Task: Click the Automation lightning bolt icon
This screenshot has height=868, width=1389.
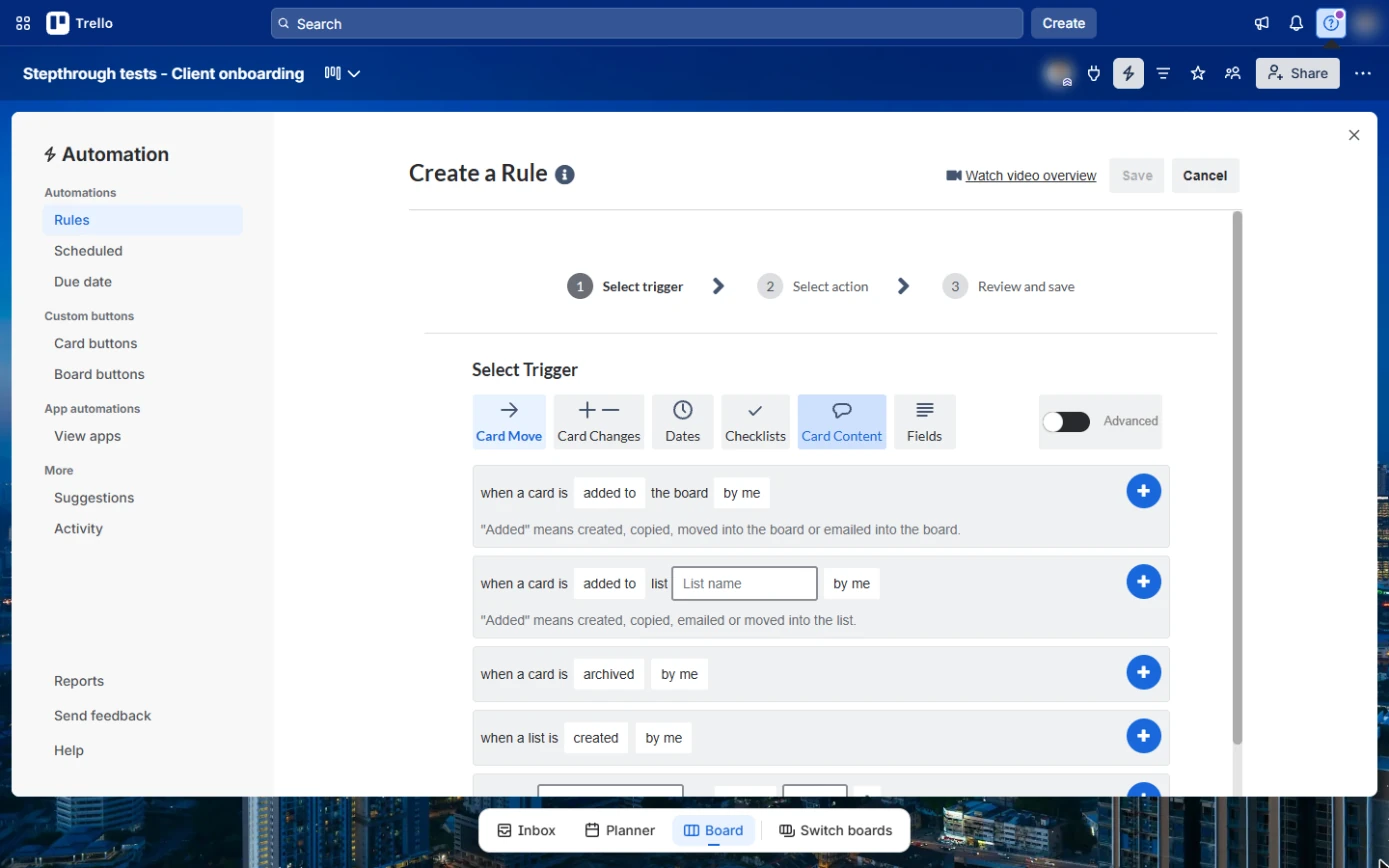Action: [1128, 73]
